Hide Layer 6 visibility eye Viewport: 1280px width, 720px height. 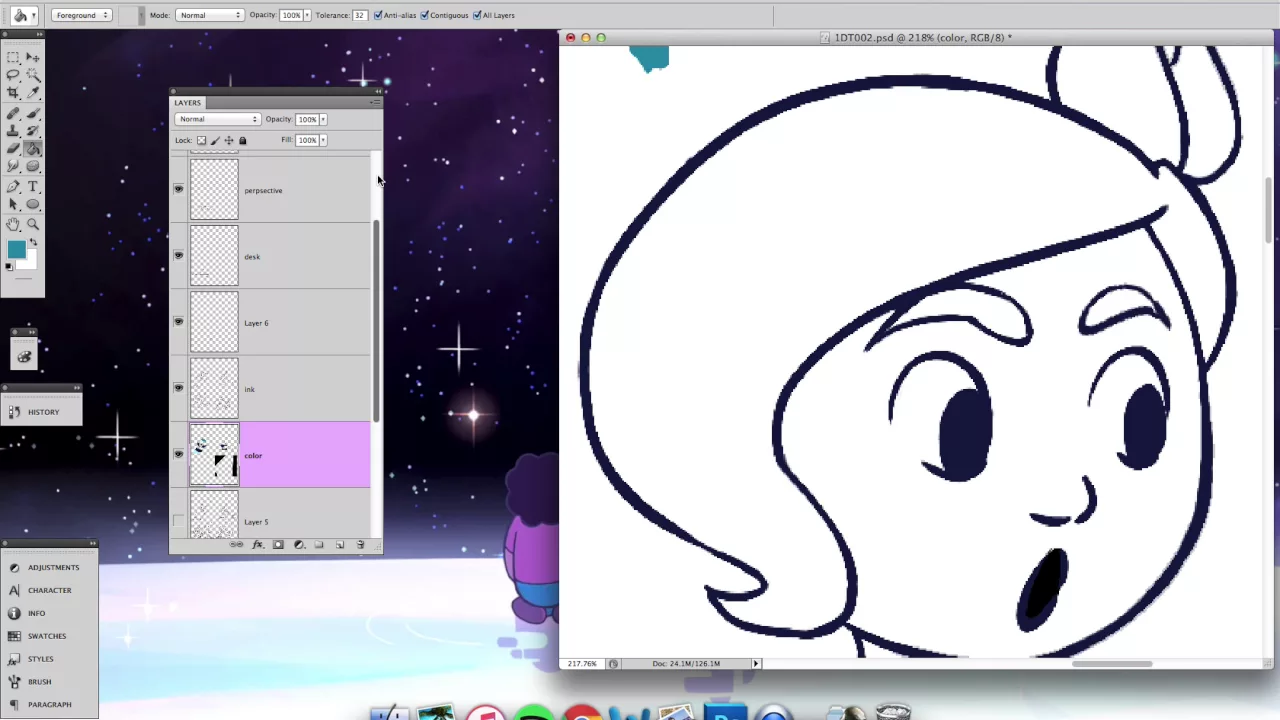pos(178,322)
